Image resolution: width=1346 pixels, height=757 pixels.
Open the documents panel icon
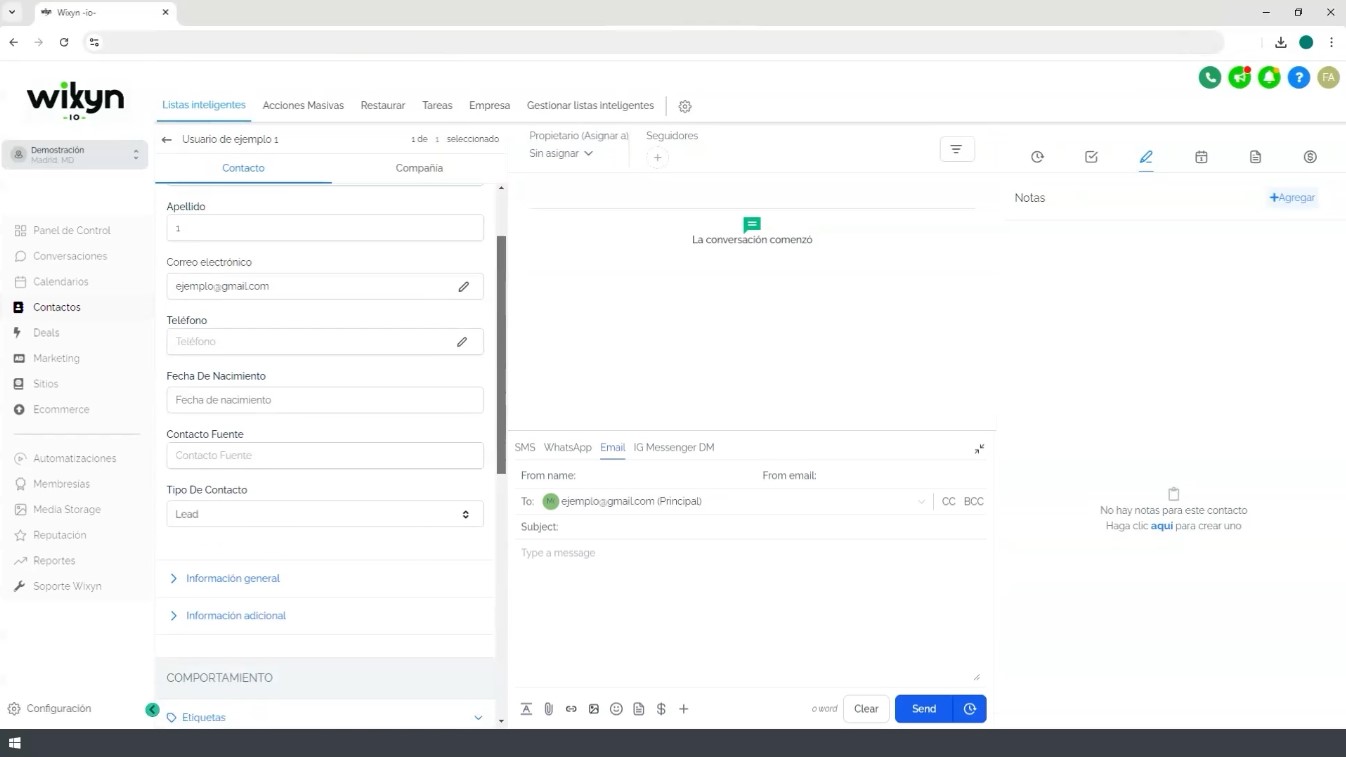1255,157
